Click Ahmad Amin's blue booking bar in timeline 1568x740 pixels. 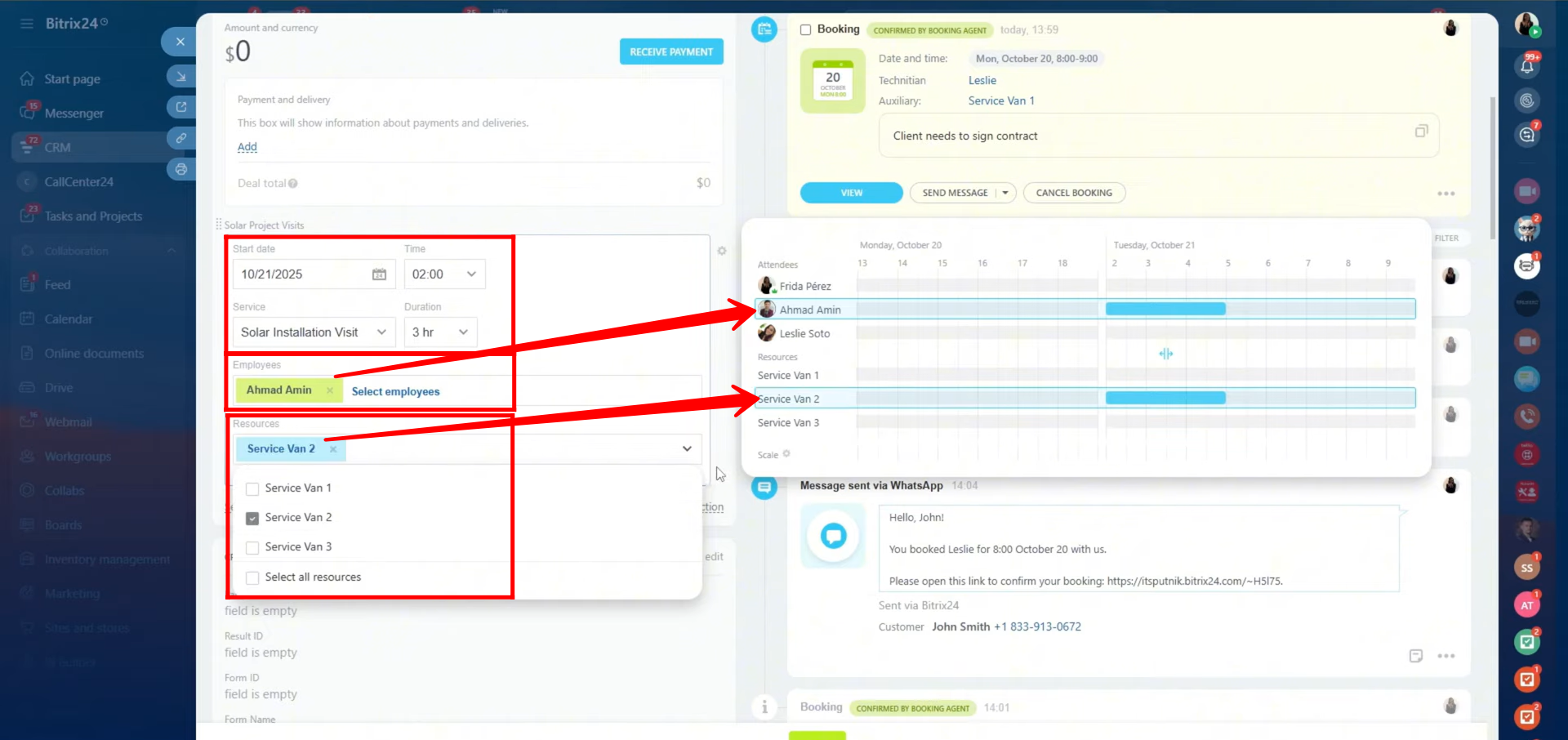(1165, 309)
